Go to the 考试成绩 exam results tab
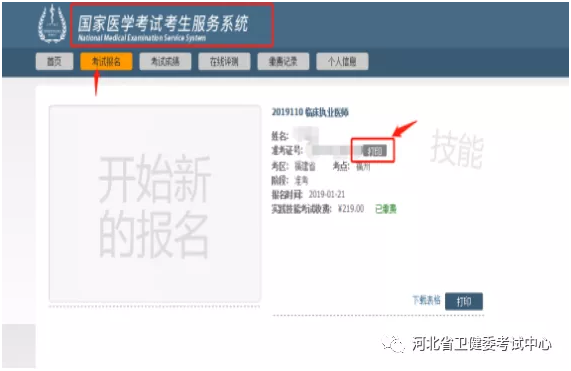571x371 pixels. [x=165, y=61]
